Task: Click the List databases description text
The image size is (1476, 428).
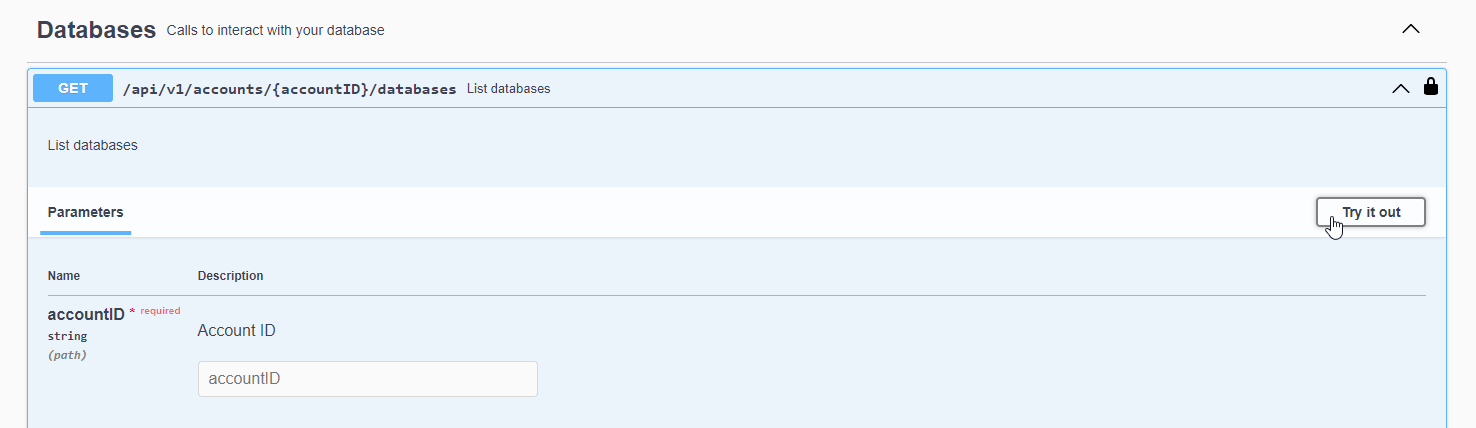Action: (x=92, y=145)
